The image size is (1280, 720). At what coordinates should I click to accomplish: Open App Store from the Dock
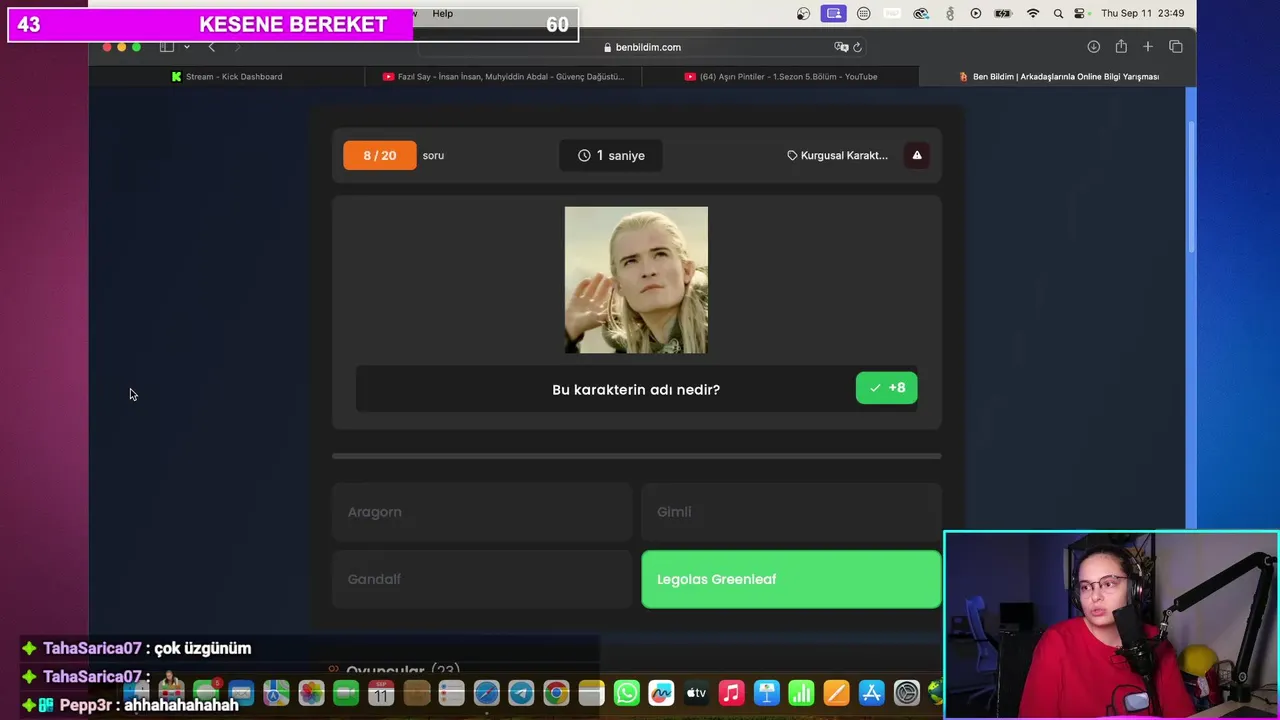click(871, 693)
